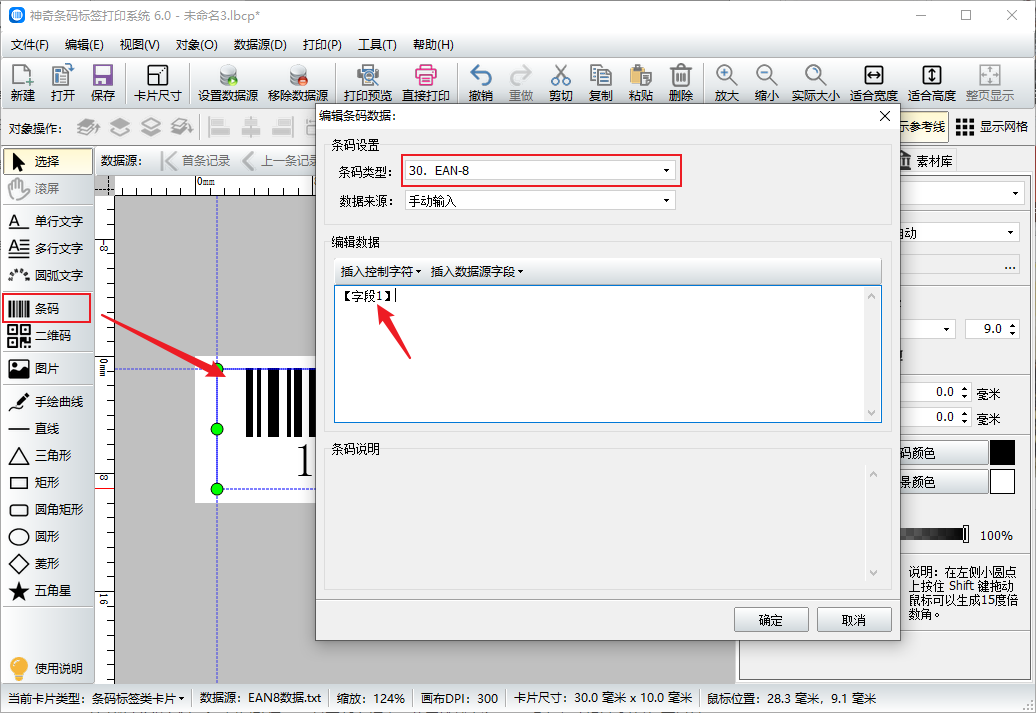
Task: Select the 图片 image tool
Action: (x=47, y=369)
